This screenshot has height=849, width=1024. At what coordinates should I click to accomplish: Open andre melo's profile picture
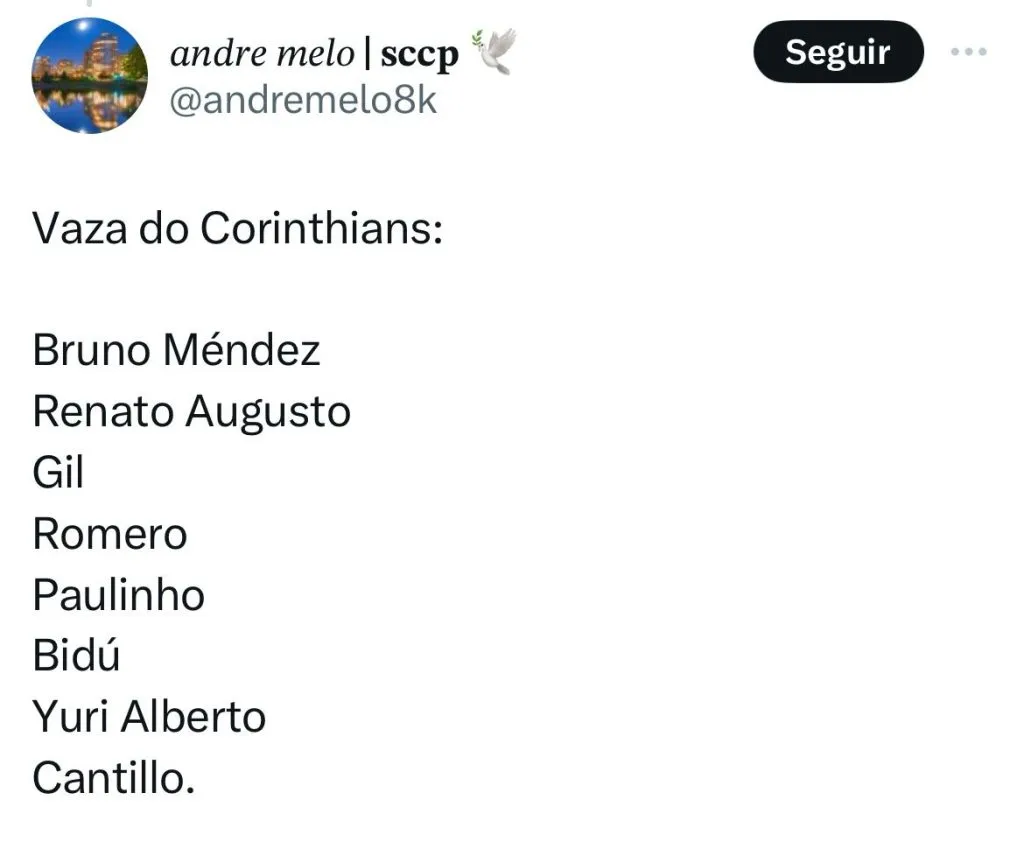89,76
